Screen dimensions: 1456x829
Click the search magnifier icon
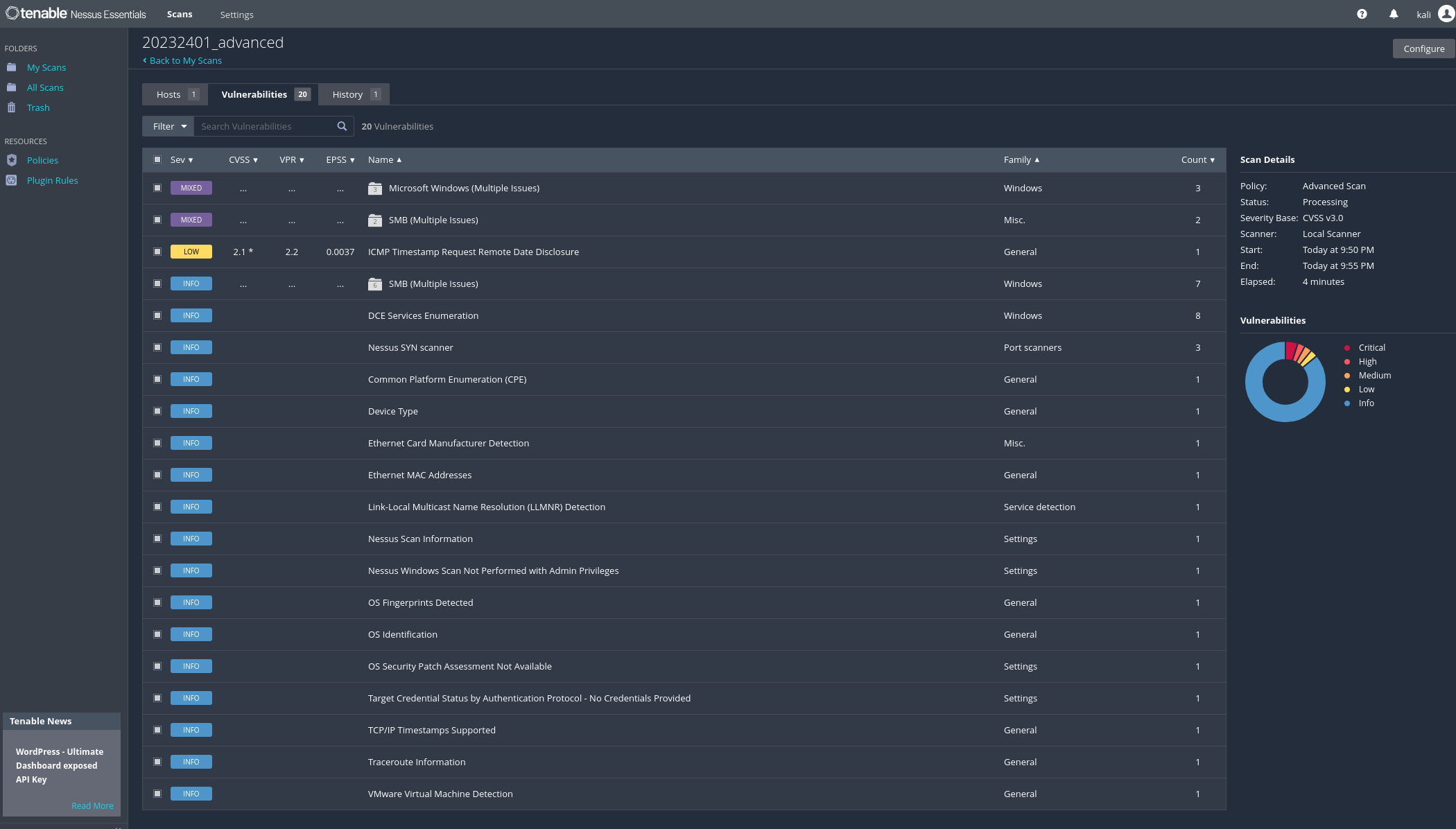coord(342,126)
